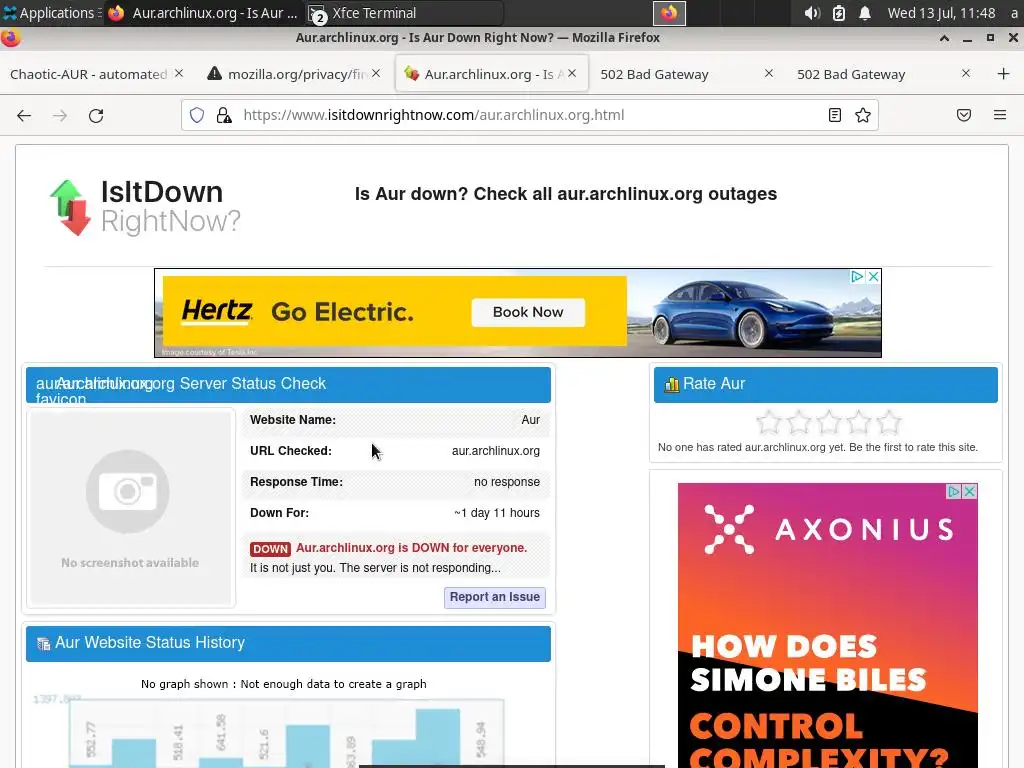This screenshot has width=1024, height=768.
Task: Rate Aur two stars
Action: pos(799,423)
